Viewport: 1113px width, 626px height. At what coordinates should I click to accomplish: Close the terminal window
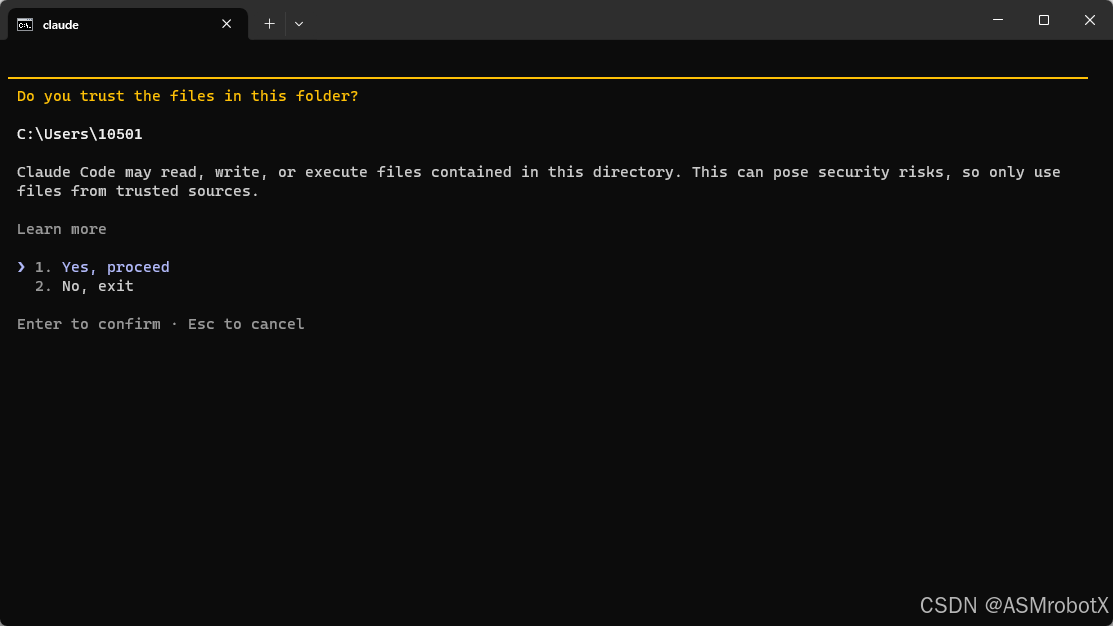(x=1090, y=20)
